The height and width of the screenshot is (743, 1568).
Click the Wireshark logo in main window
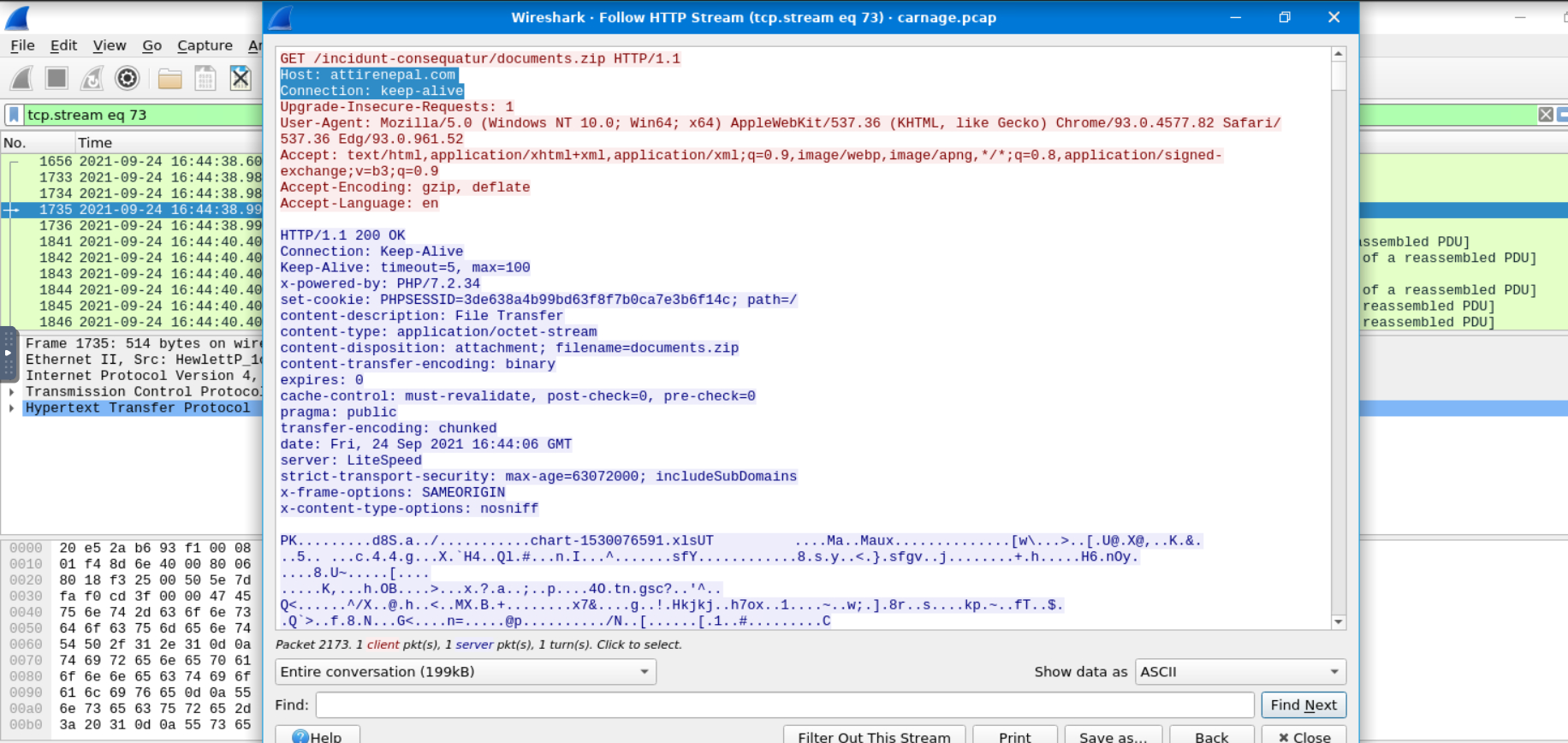click(17, 17)
